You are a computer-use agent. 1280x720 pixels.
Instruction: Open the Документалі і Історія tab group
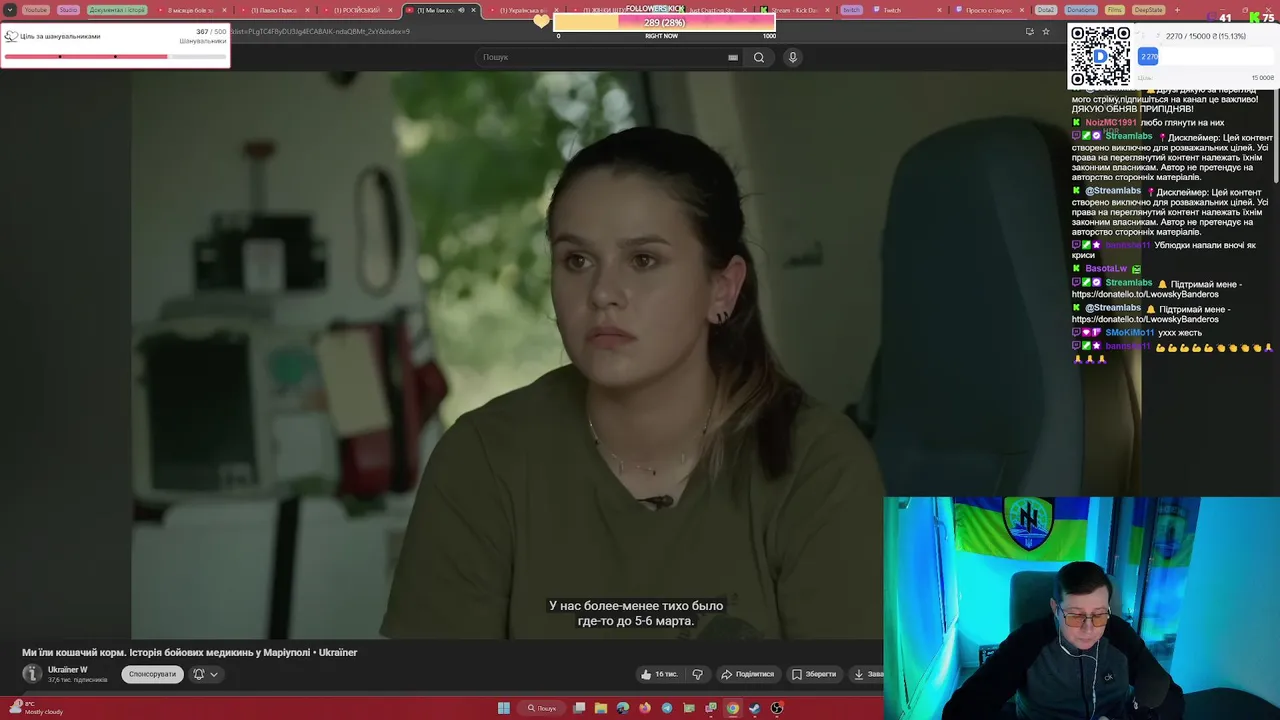click(117, 10)
